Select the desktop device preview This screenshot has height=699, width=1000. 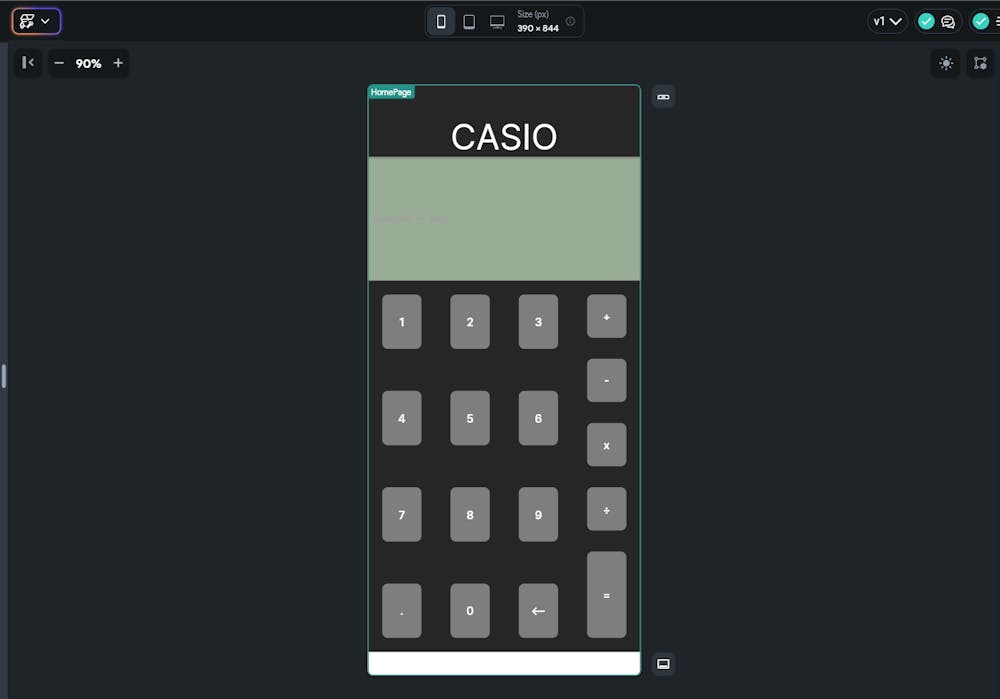[x=497, y=22]
